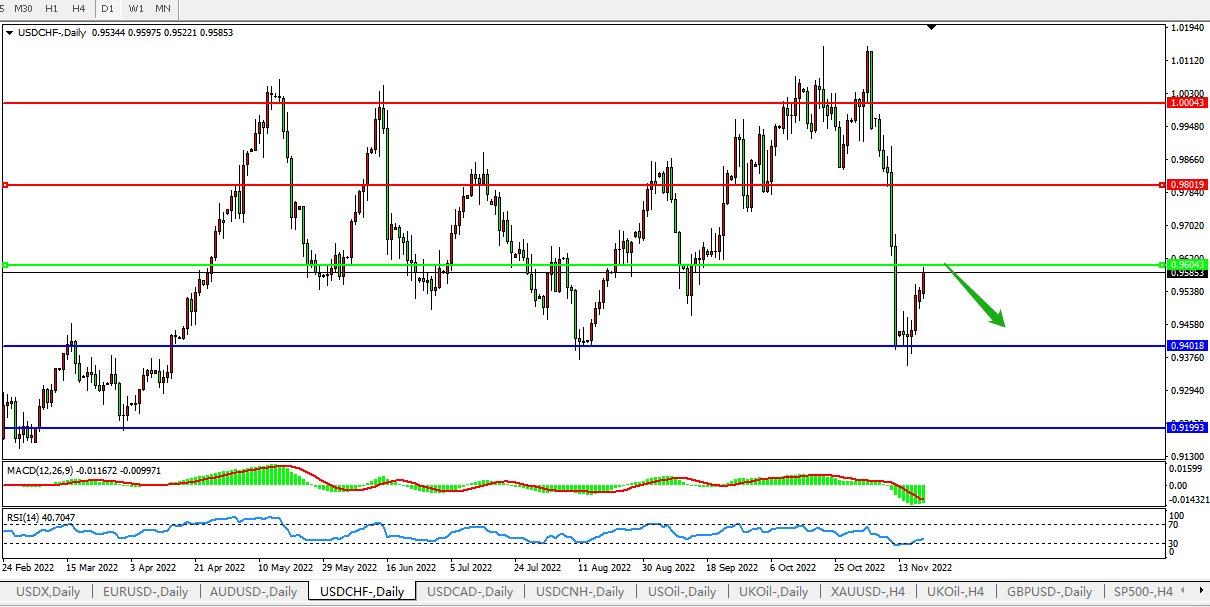Open the EURUSD-,Daily chart tab
The height and width of the screenshot is (607, 1210).
[x=145, y=591]
